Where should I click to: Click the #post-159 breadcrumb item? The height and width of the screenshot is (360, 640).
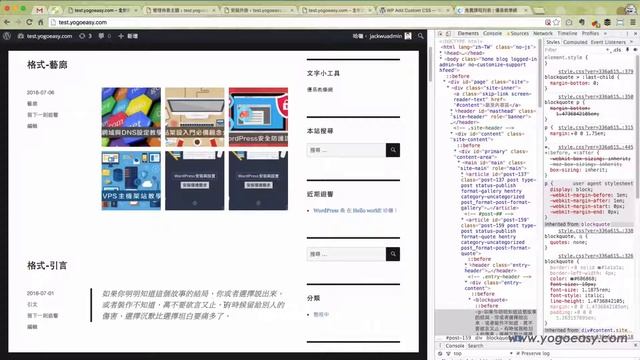[x=458, y=338]
